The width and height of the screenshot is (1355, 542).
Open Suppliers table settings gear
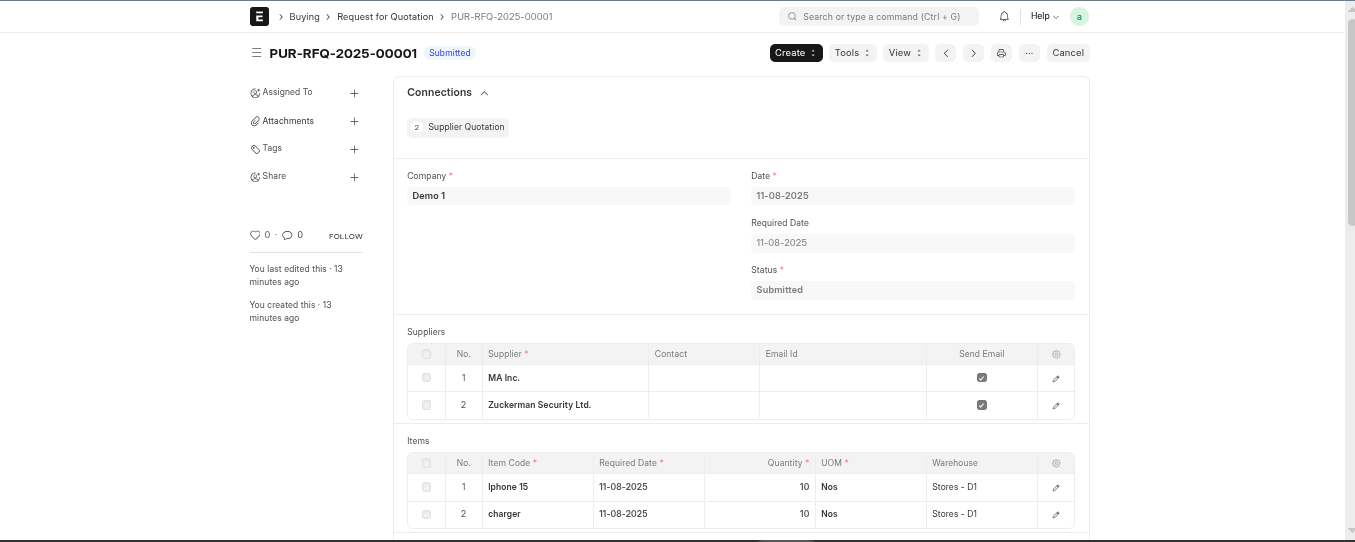pyautogui.click(x=1056, y=354)
